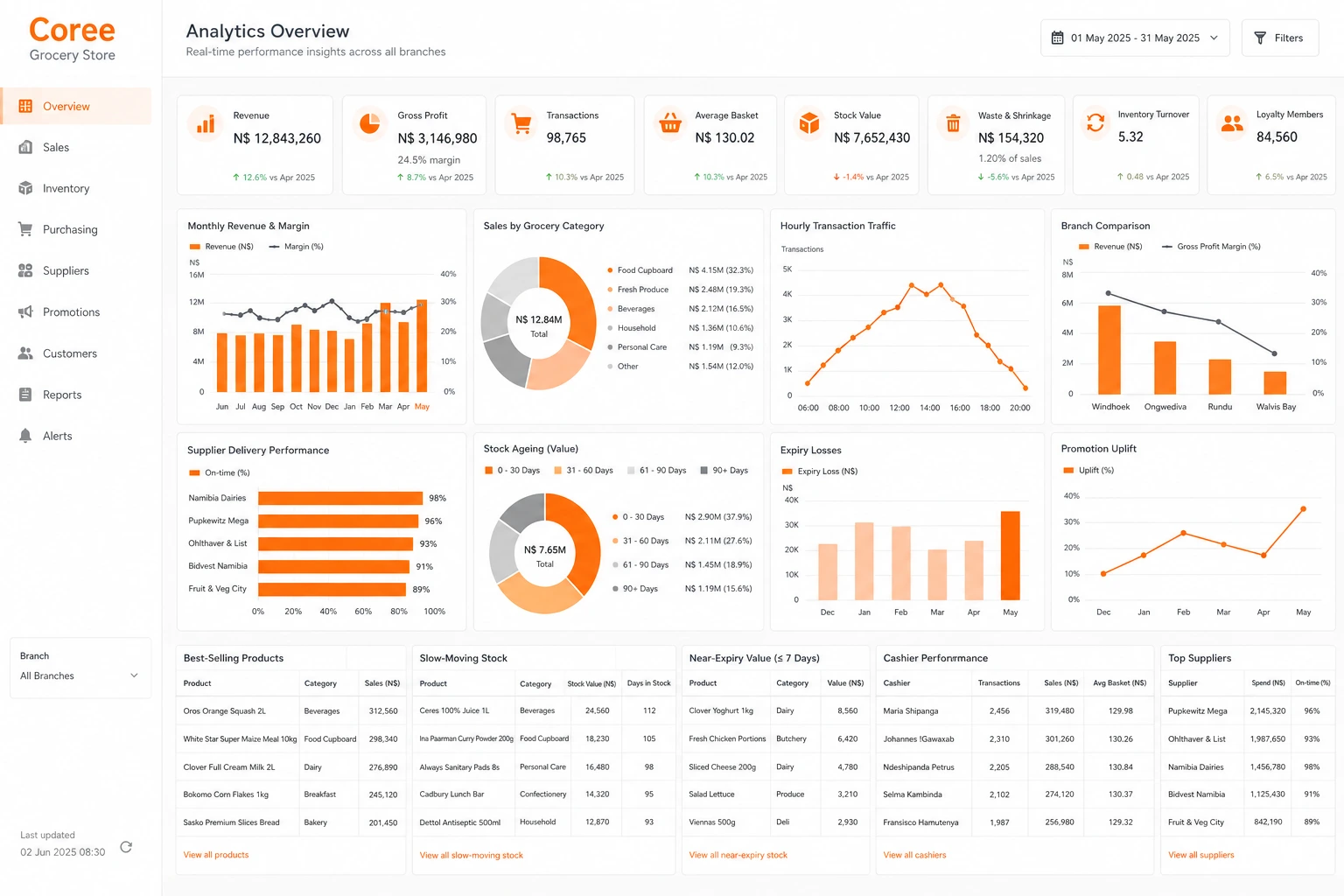Click the Revenue card bar-chart icon

pyautogui.click(x=206, y=123)
